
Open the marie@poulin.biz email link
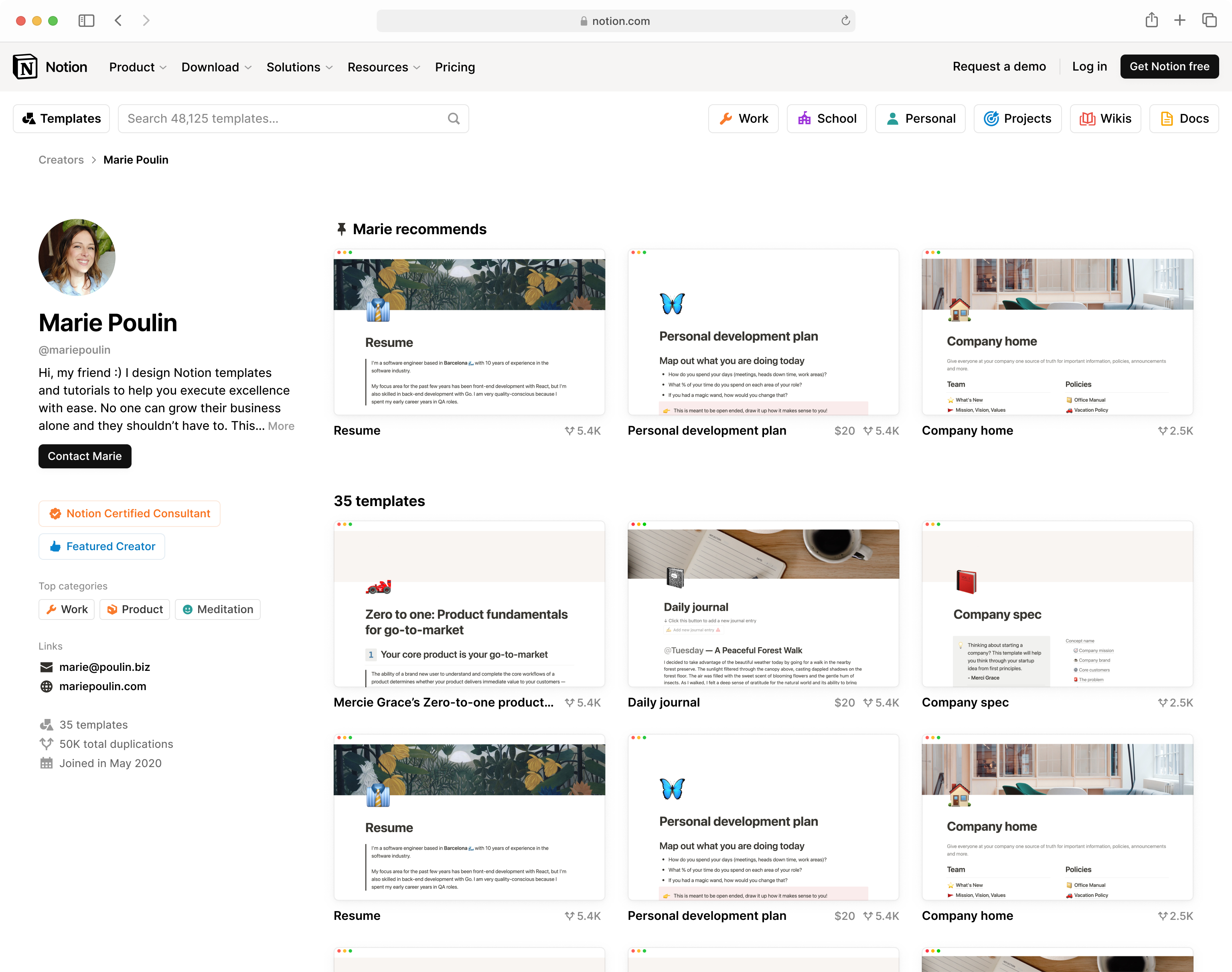tap(105, 667)
